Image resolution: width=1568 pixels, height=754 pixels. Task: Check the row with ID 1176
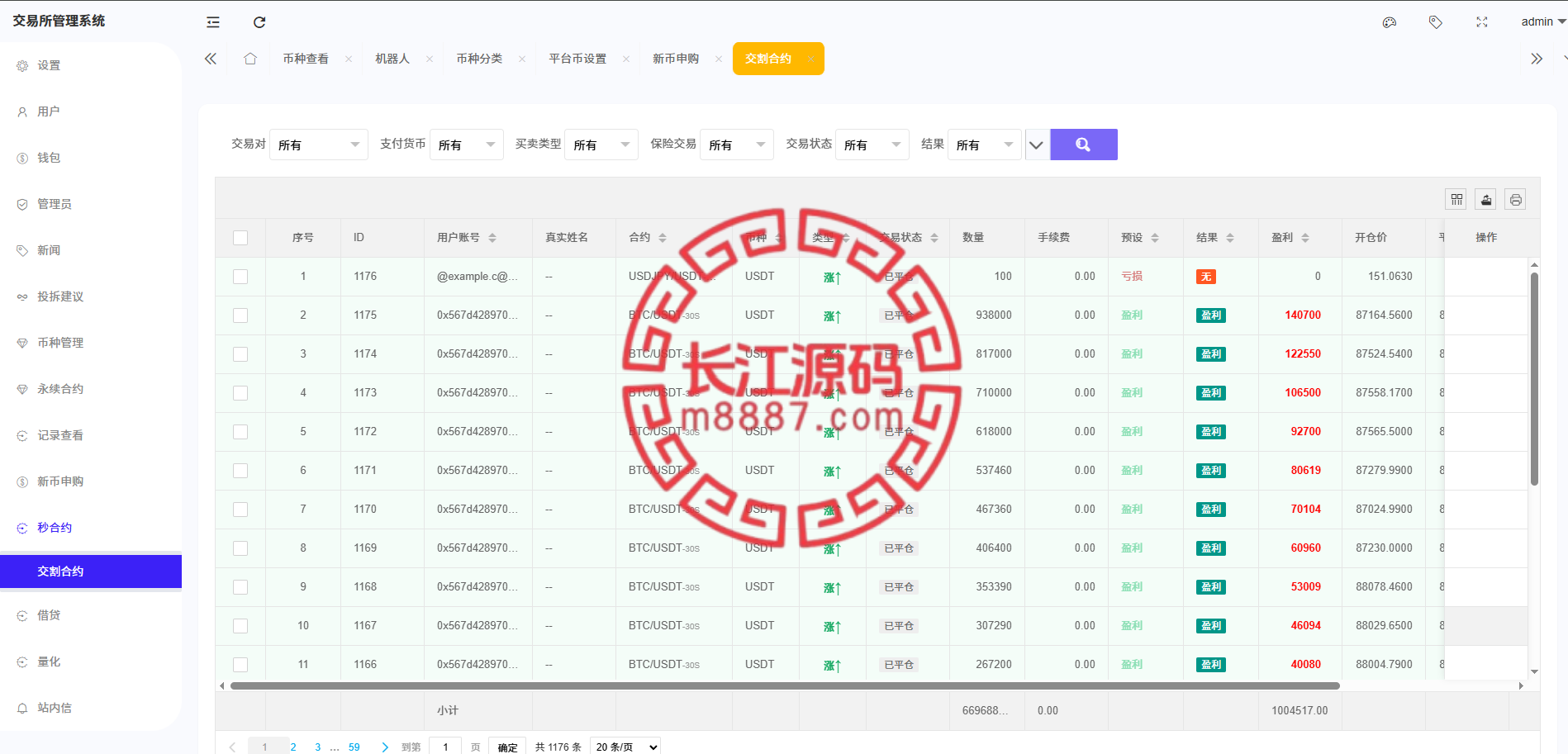pyautogui.click(x=240, y=277)
